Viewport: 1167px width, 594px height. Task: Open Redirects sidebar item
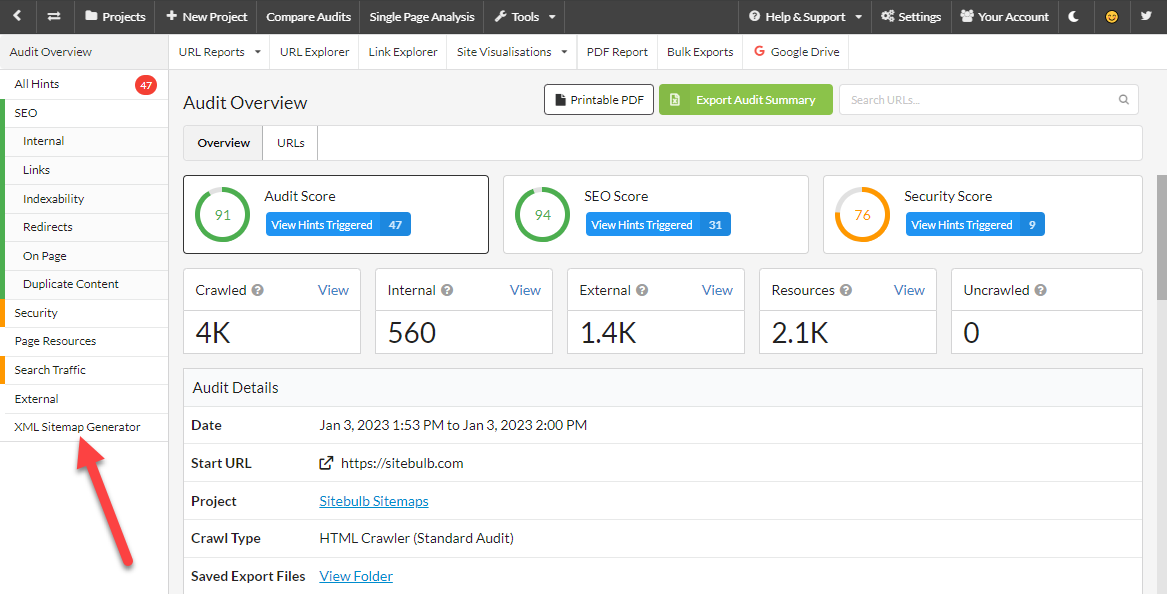point(86,227)
